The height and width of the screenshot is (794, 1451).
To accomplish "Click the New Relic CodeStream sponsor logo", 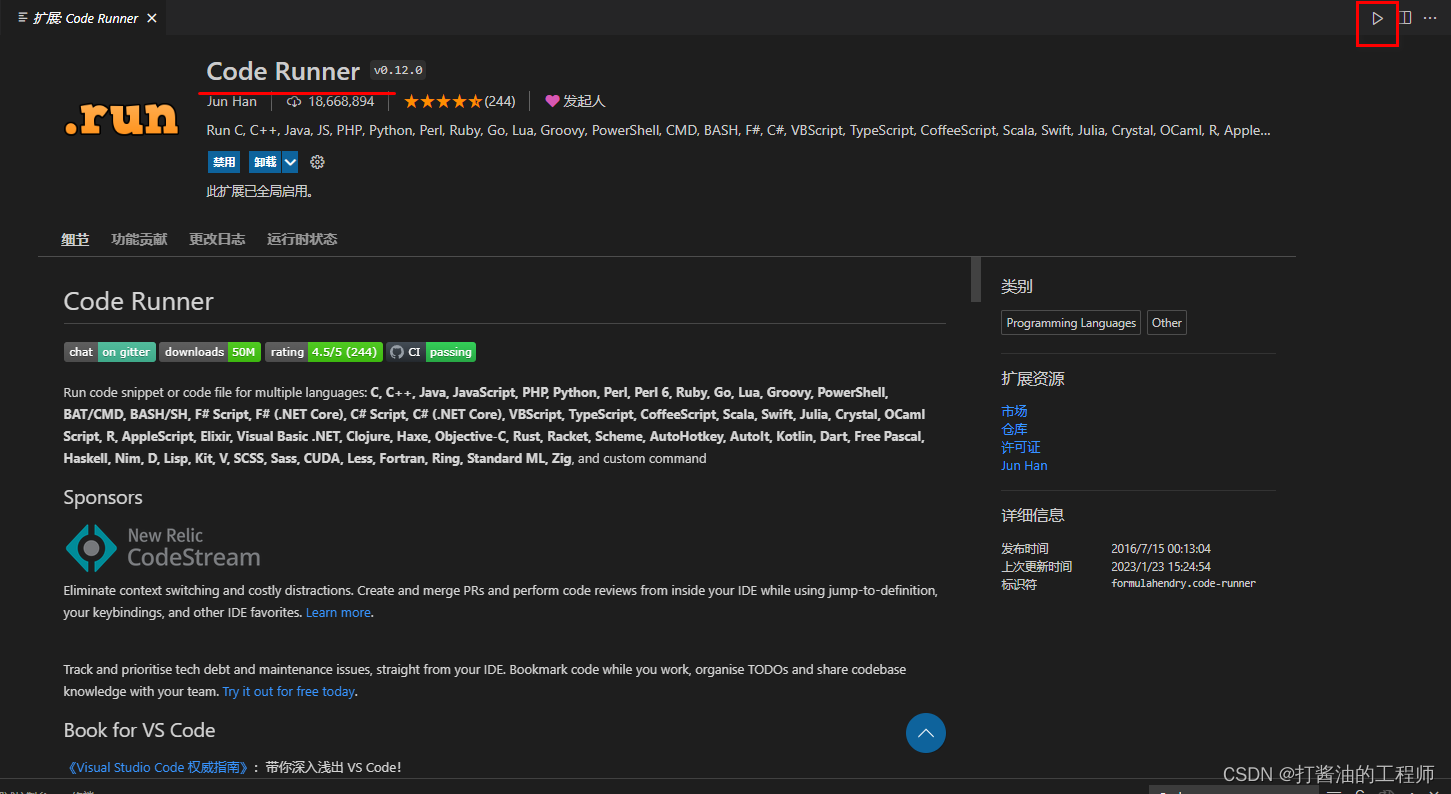I will 163,547.
